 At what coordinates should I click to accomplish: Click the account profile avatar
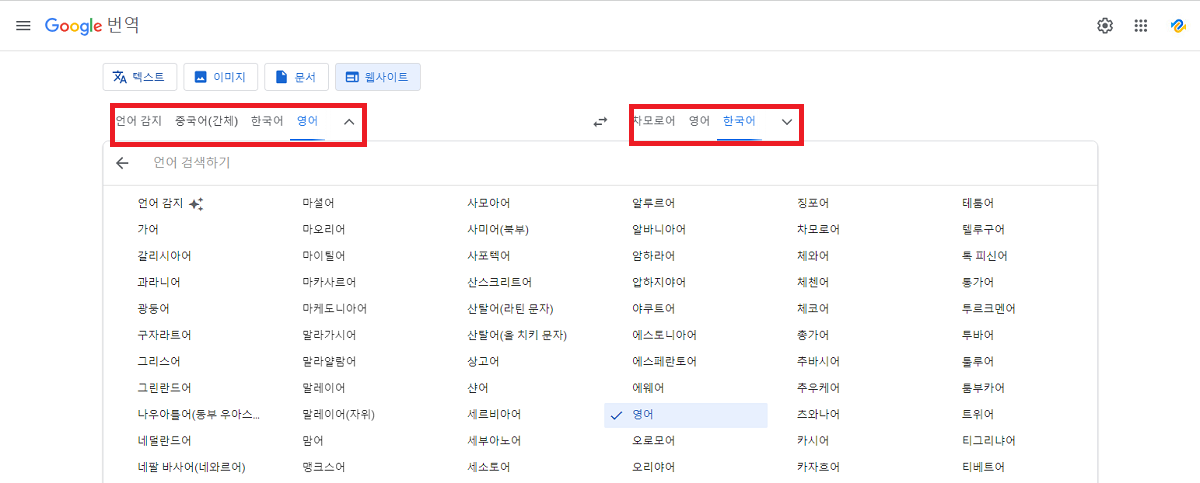1177,26
